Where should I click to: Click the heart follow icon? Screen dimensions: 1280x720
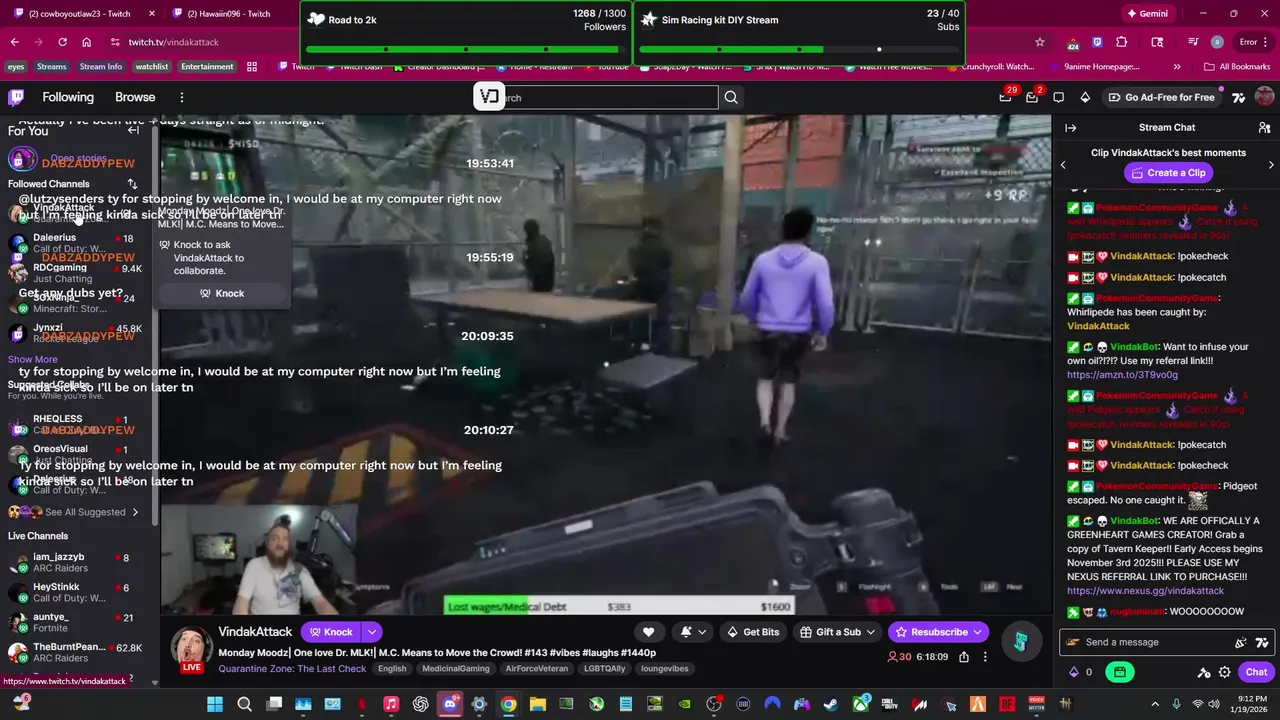[x=648, y=632]
